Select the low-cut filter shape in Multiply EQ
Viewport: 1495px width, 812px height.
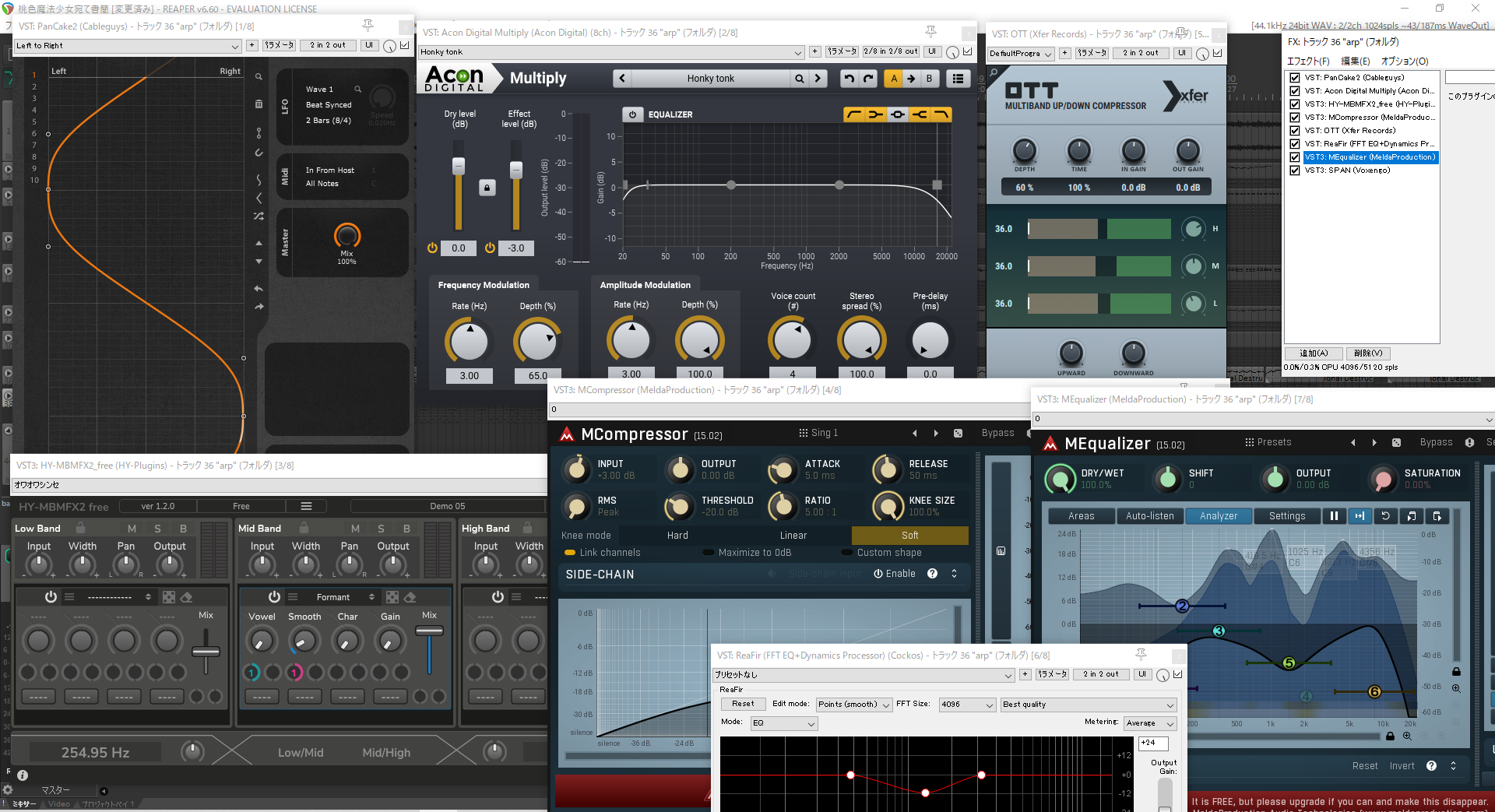click(853, 114)
